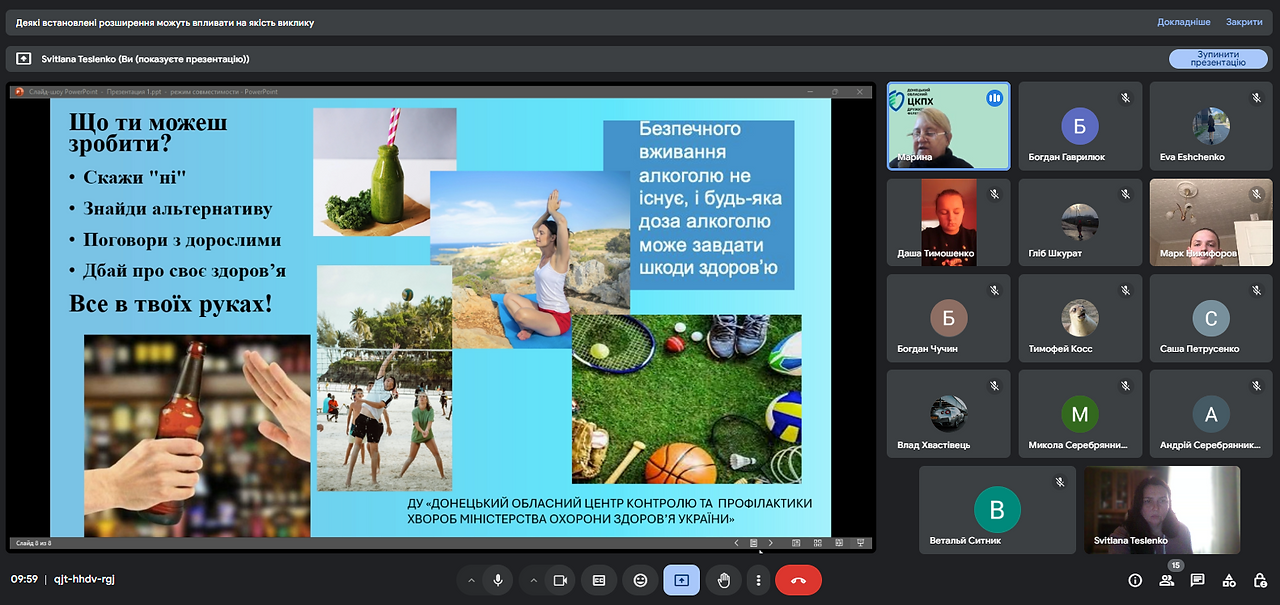This screenshot has width=1280, height=605.
Task: Click the shared presentation slide area
Action: click(x=440, y=317)
